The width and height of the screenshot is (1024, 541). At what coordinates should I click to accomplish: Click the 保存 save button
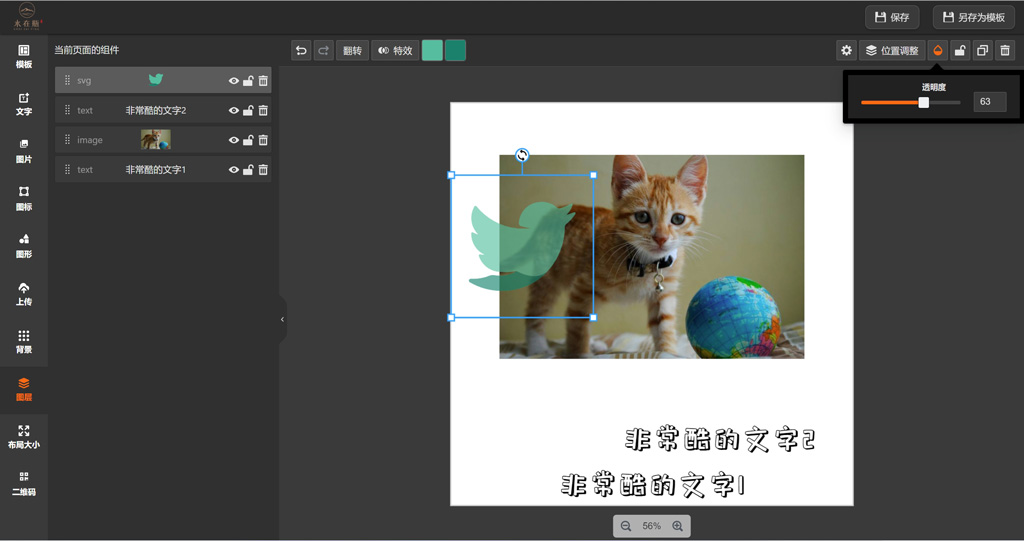(892, 17)
